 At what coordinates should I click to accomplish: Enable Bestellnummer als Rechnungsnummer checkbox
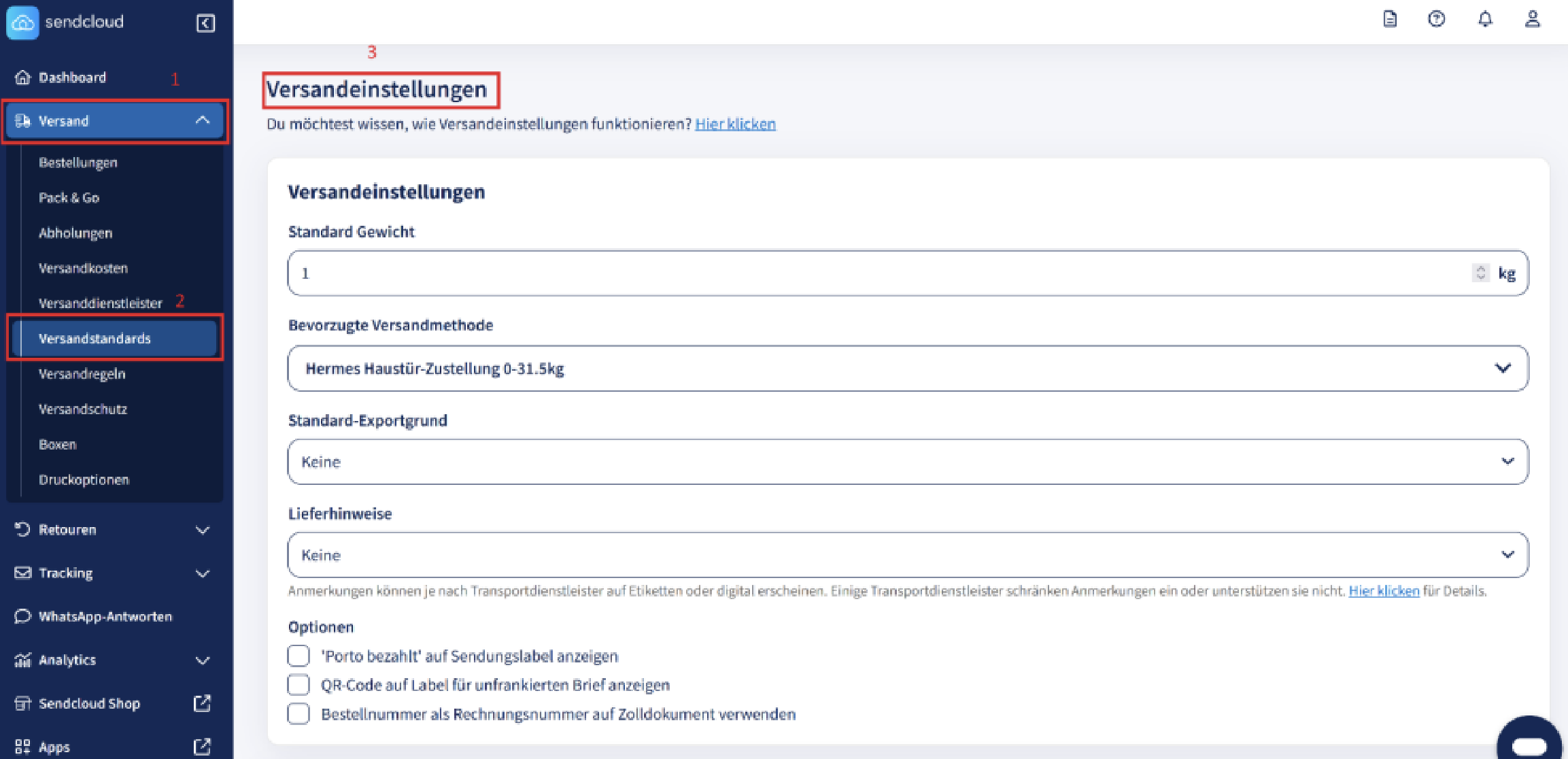(299, 714)
